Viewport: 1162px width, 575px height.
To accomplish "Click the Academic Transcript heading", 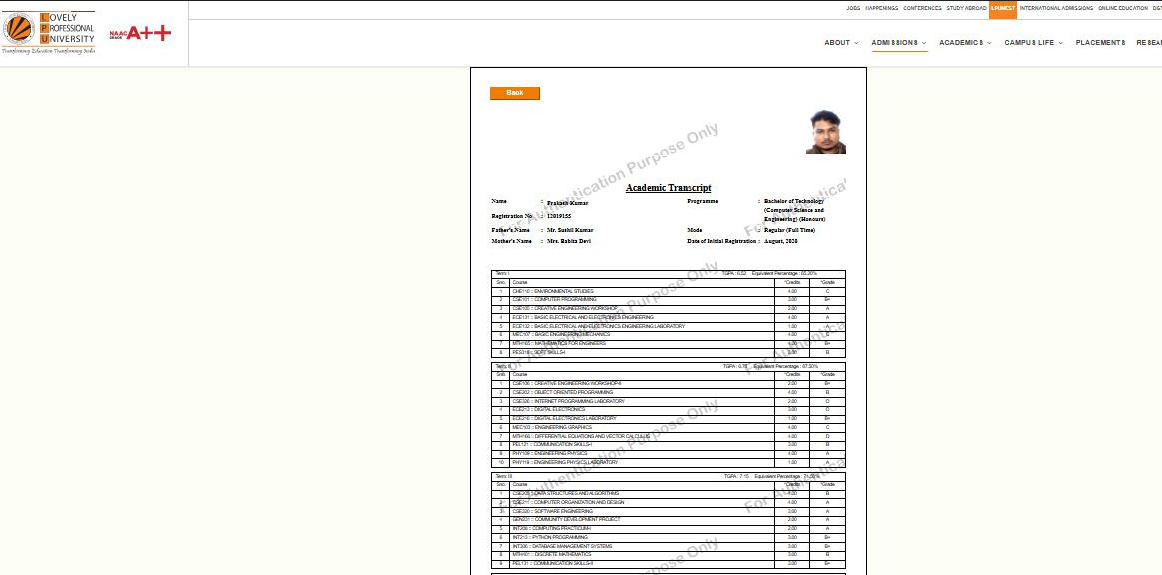I will point(668,188).
